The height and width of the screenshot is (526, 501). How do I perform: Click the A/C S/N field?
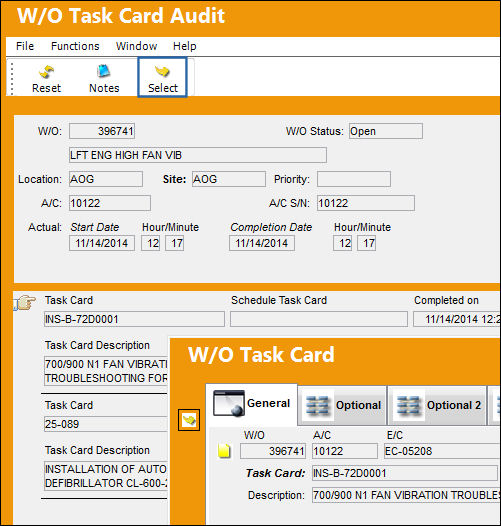pos(366,203)
